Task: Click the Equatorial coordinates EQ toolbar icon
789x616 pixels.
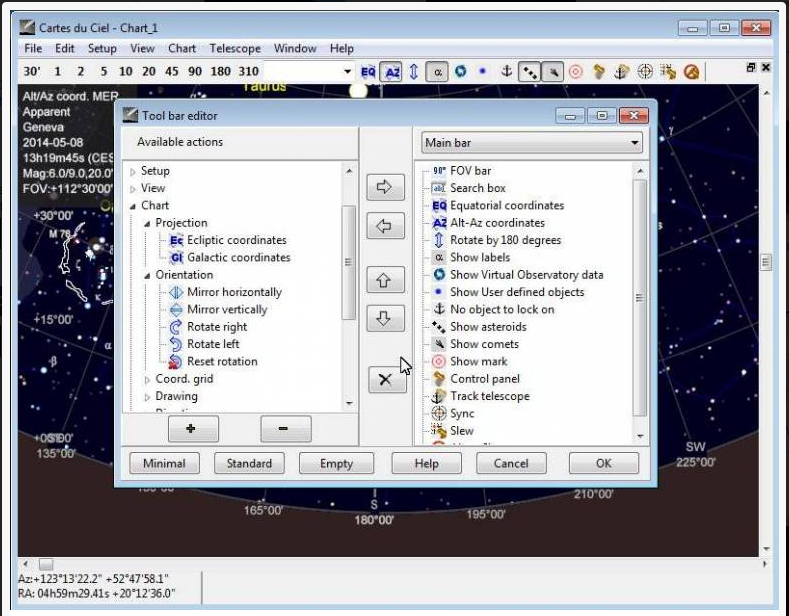Action: (368, 72)
